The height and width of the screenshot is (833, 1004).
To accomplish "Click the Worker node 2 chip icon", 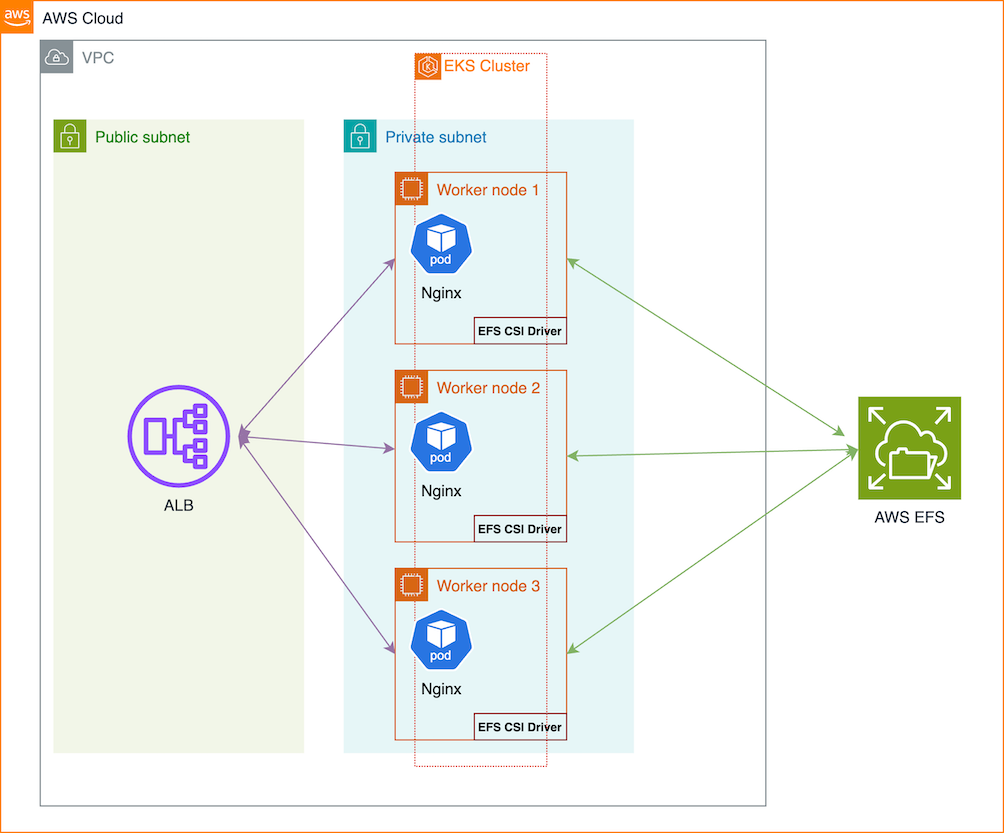I will [411, 387].
